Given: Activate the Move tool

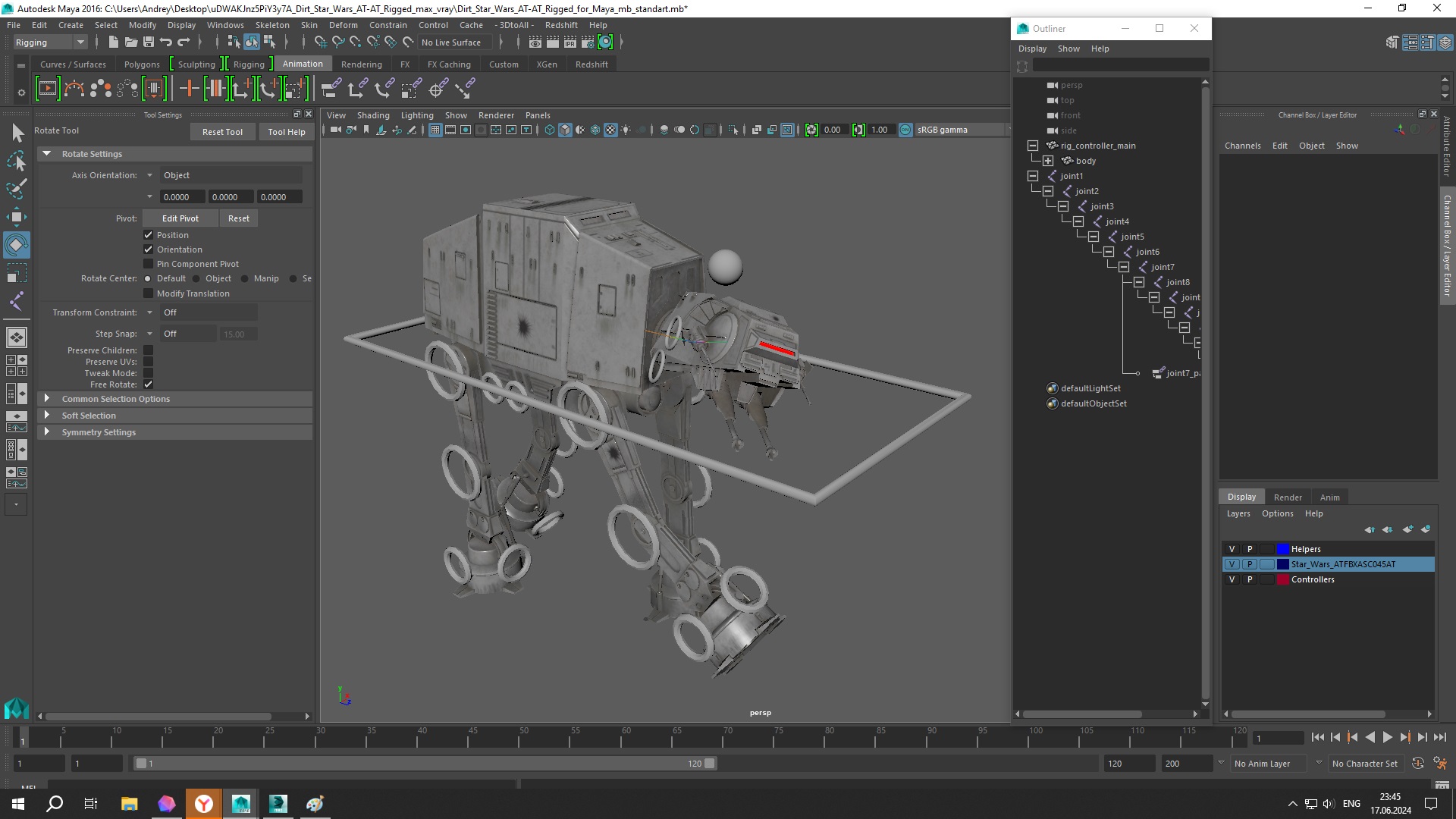Looking at the screenshot, I should coord(17,217).
